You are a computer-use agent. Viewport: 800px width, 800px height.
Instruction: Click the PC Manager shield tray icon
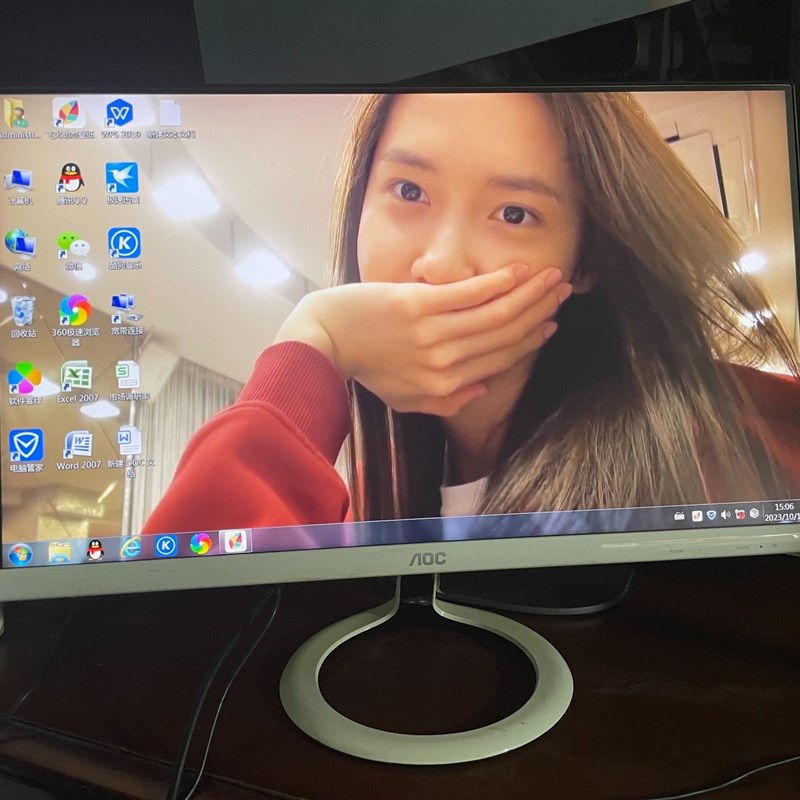click(711, 515)
